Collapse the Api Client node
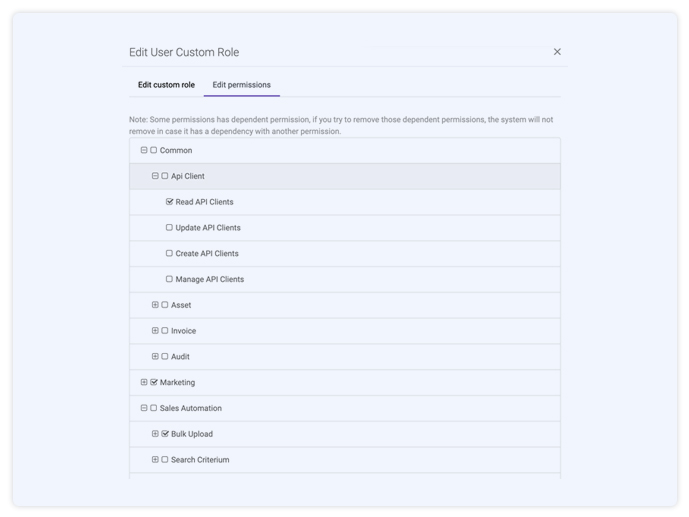The width and height of the screenshot is (689, 517). [x=155, y=176]
